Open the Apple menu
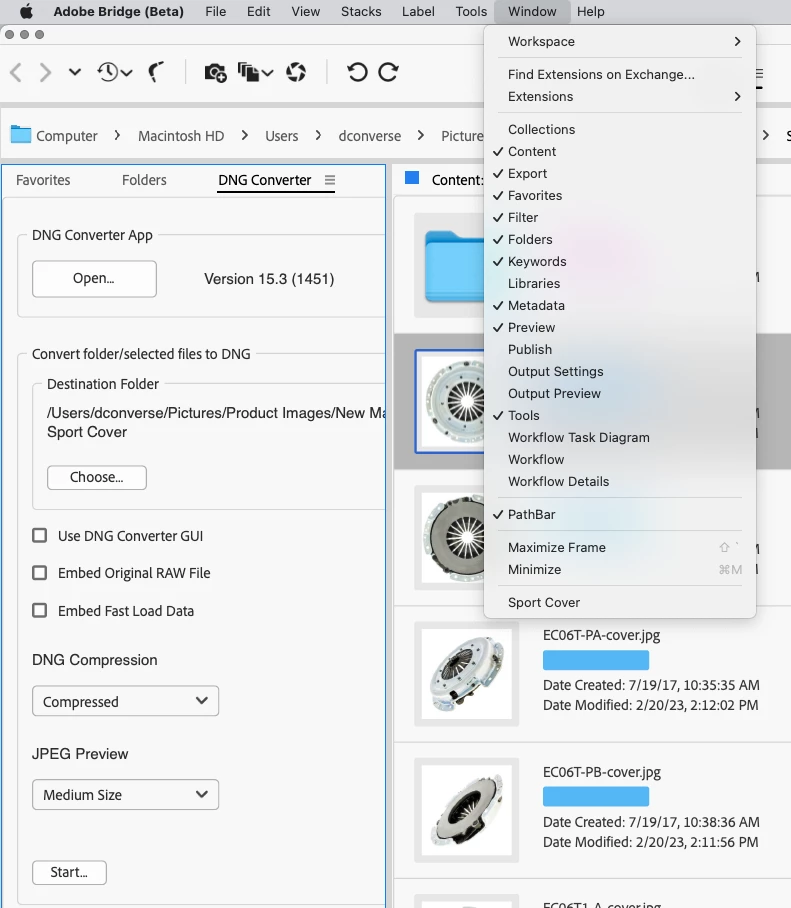Image resolution: width=791 pixels, height=908 pixels. point(26,12)
